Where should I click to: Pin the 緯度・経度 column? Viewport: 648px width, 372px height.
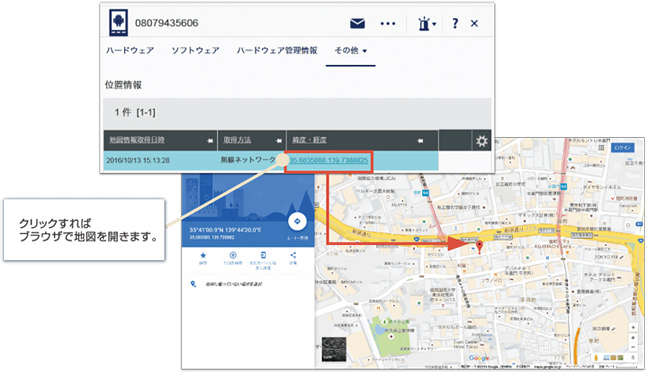click(x=420, y=141)
